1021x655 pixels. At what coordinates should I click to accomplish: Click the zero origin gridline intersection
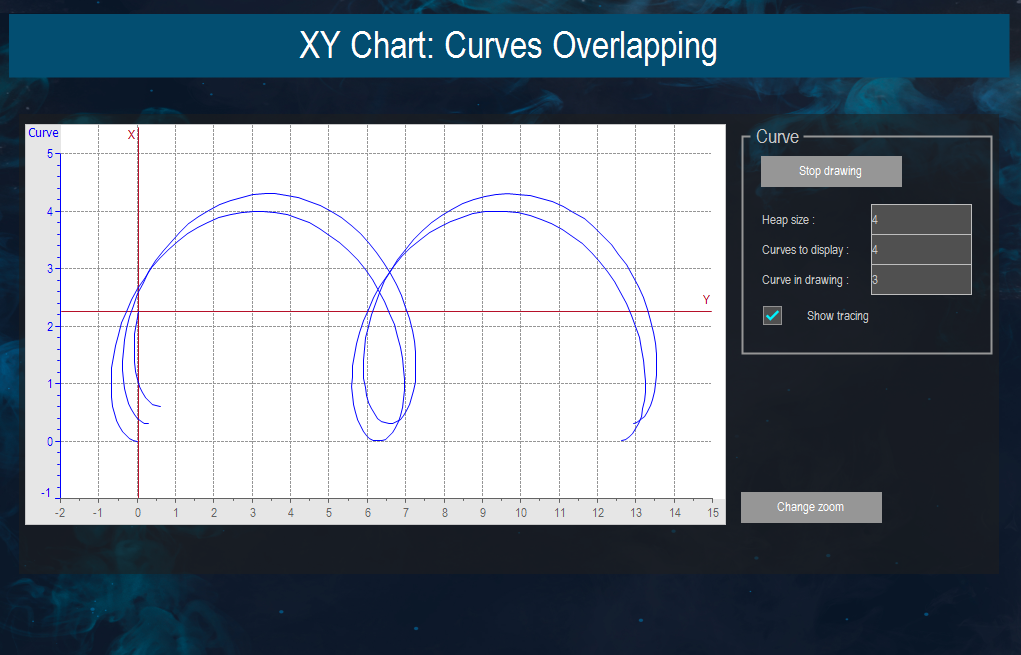coord(139,440)
